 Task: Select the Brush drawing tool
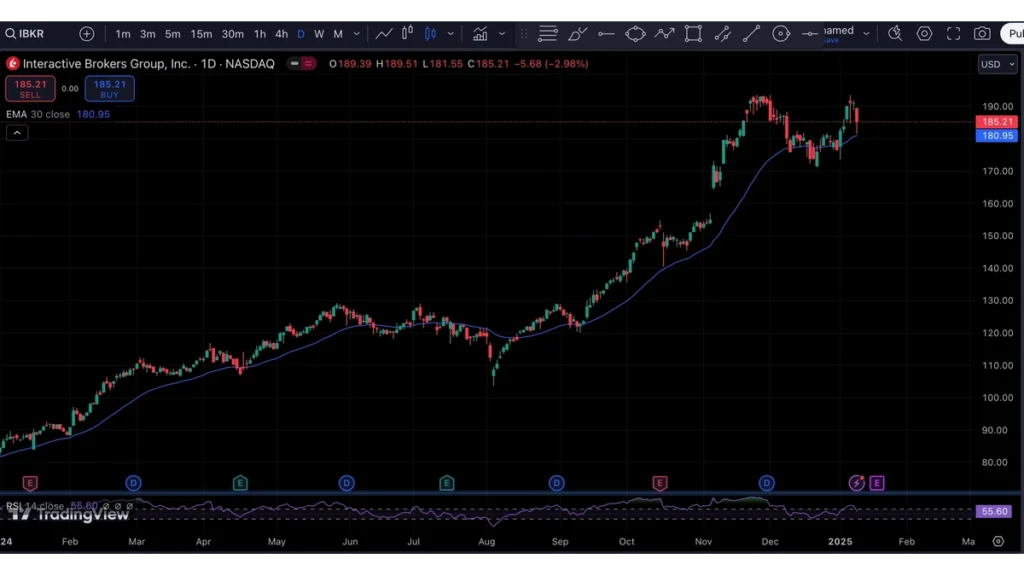[x=577, y=33]
